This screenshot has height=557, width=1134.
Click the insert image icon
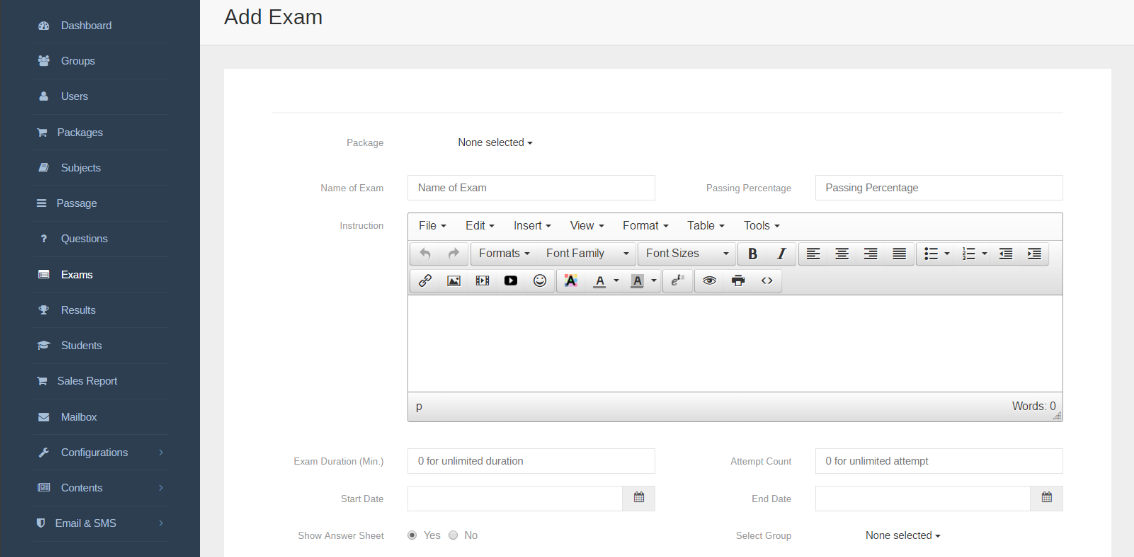click(x=453, y=281)
